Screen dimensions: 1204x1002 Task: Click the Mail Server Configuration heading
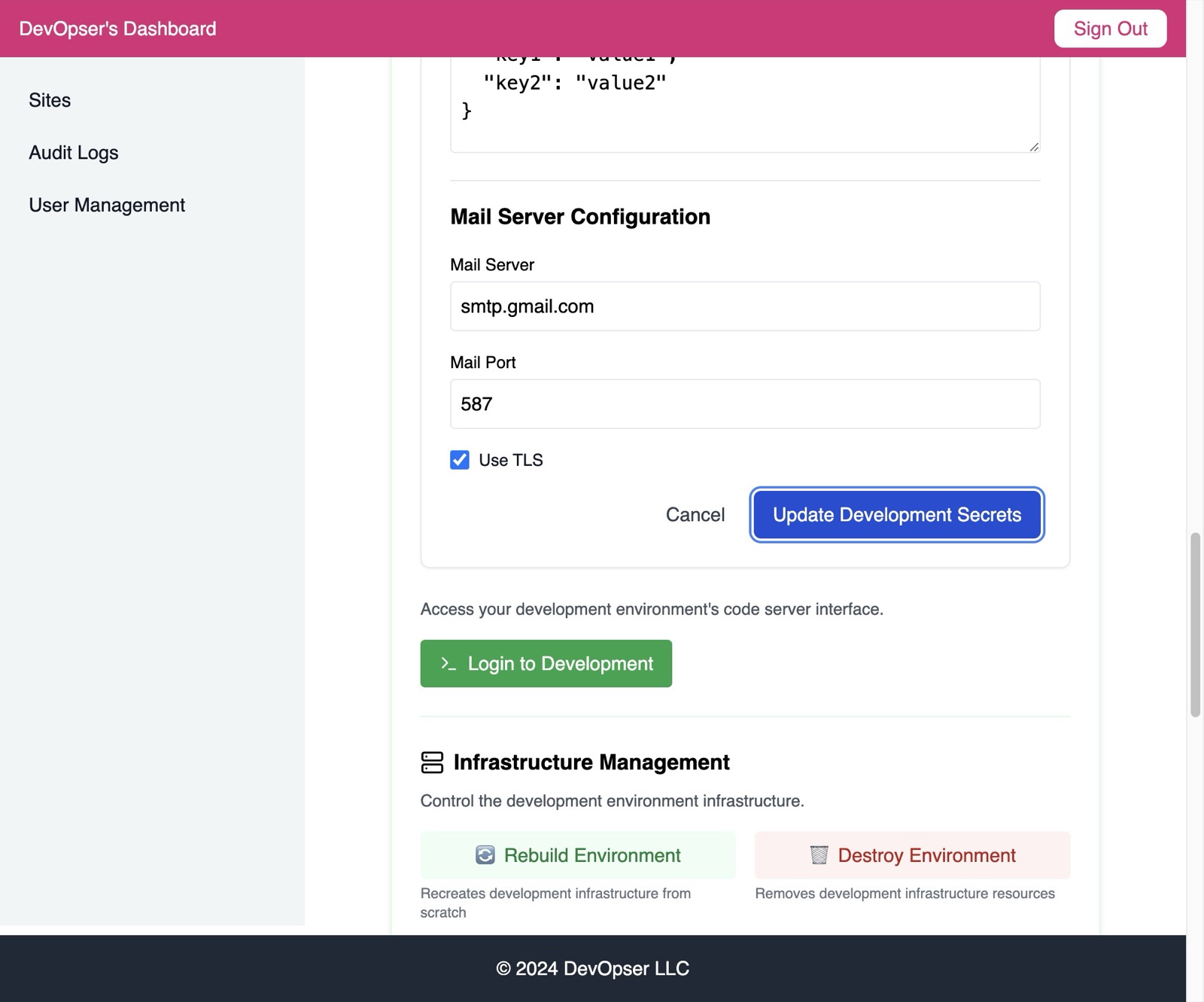click(580, 217)
